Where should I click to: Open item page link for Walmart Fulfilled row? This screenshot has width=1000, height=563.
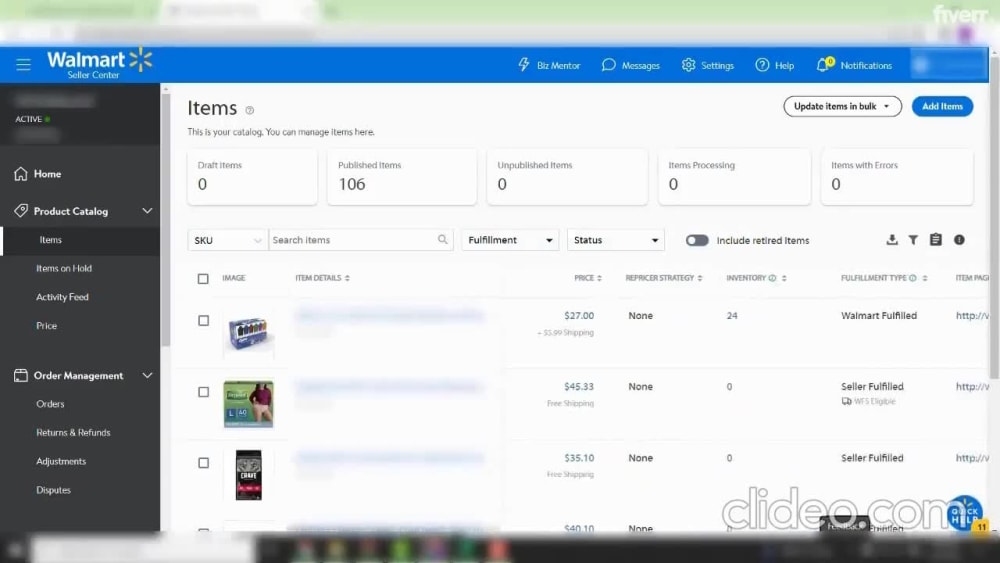coord(972,316)
